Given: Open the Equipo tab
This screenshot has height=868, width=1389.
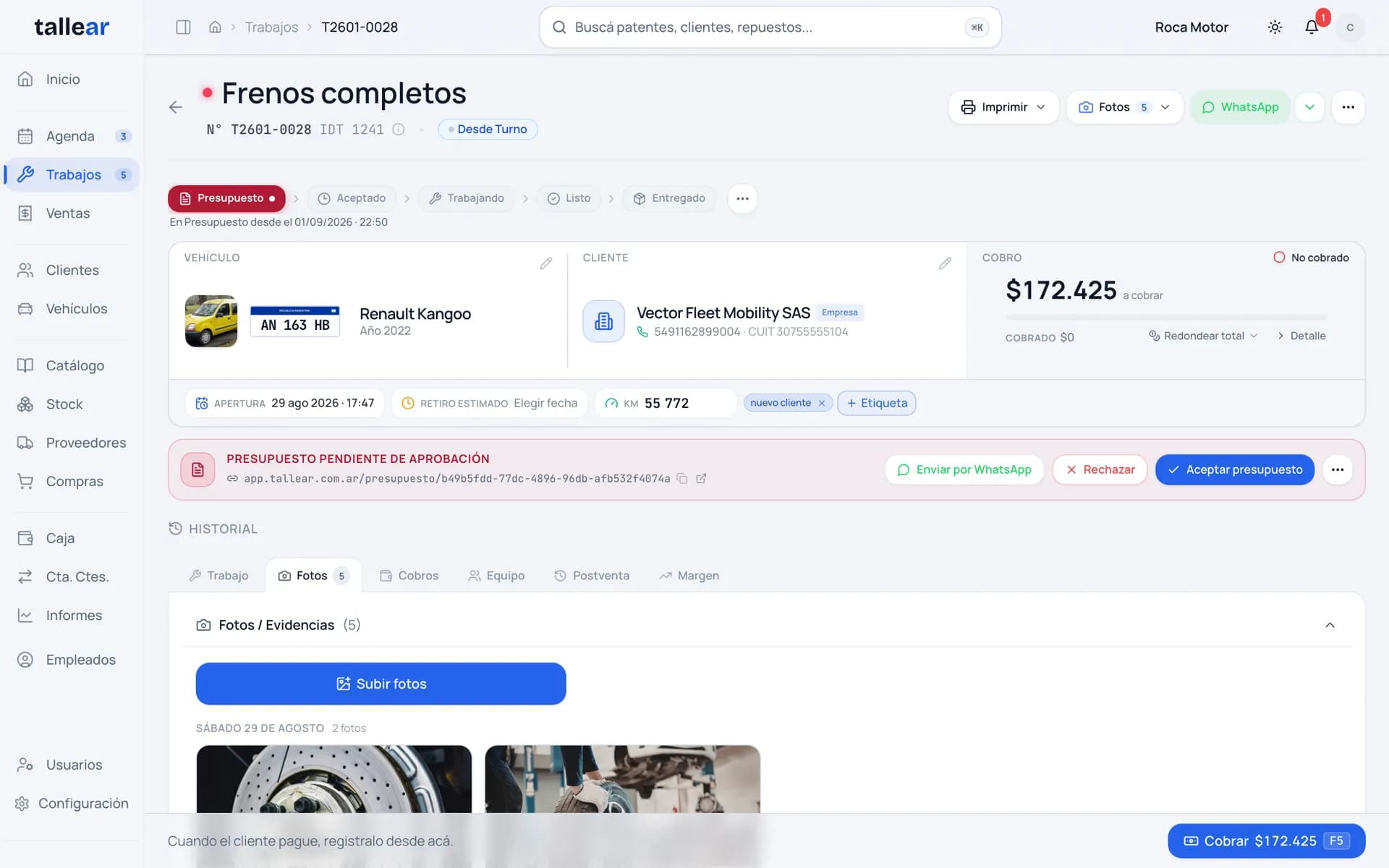Looking at the screenshot, I should click(496, 576).
